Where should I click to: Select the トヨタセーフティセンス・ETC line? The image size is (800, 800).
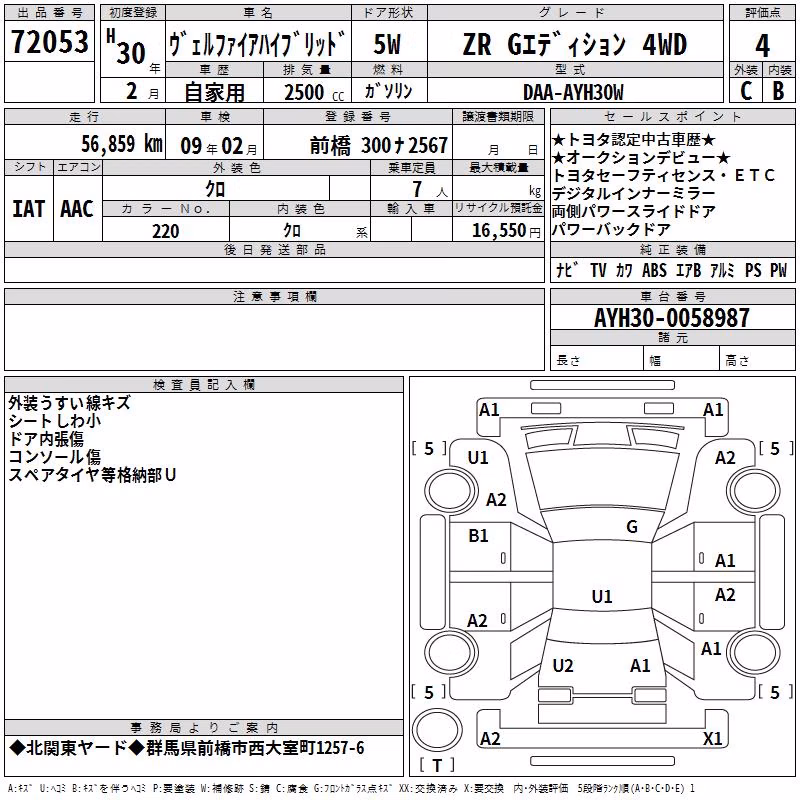pos(663,175)
